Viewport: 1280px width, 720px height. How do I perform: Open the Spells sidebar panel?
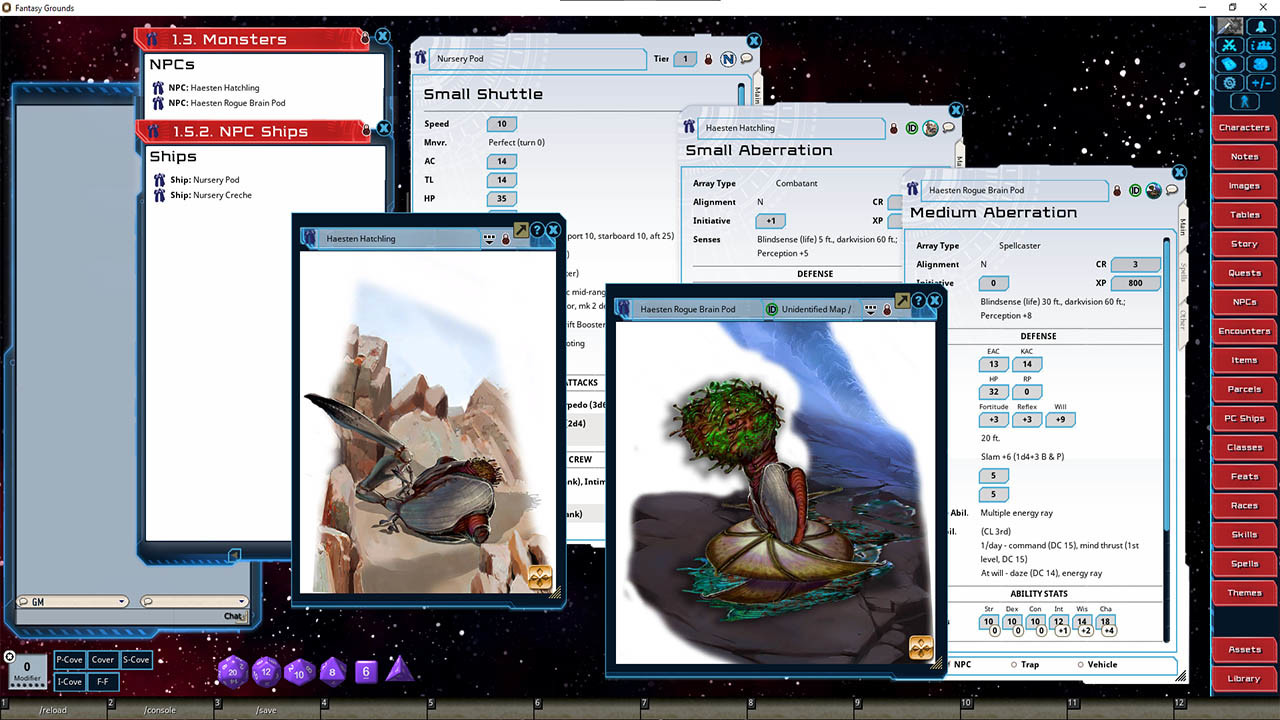(x=1243, y=563)
